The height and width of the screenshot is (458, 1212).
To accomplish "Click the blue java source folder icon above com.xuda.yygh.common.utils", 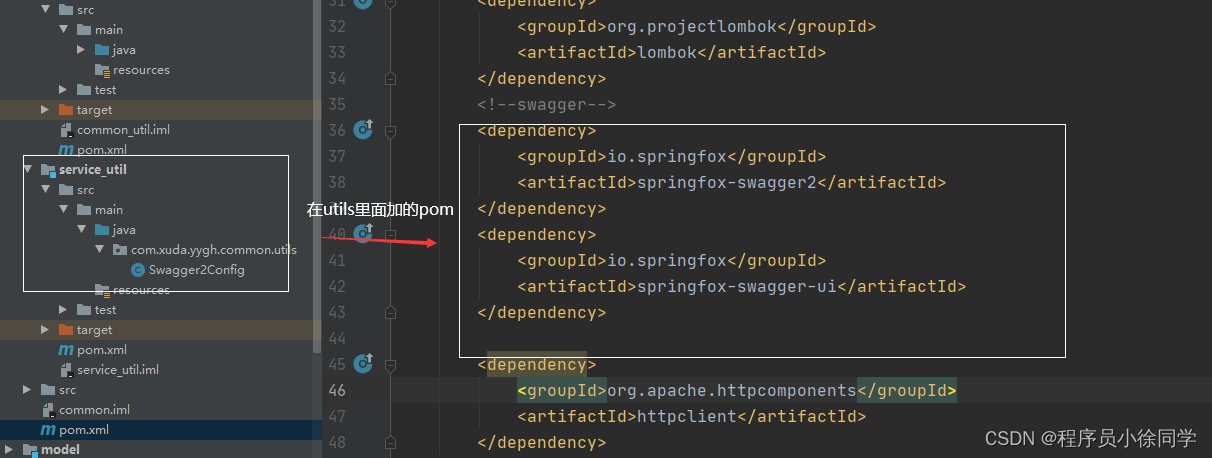I will point(102,230).
